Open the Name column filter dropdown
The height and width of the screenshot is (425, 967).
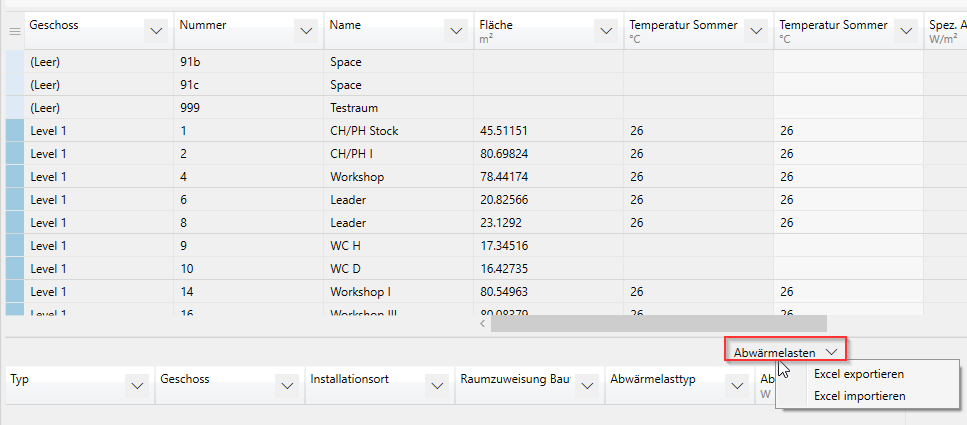point(456,31)
